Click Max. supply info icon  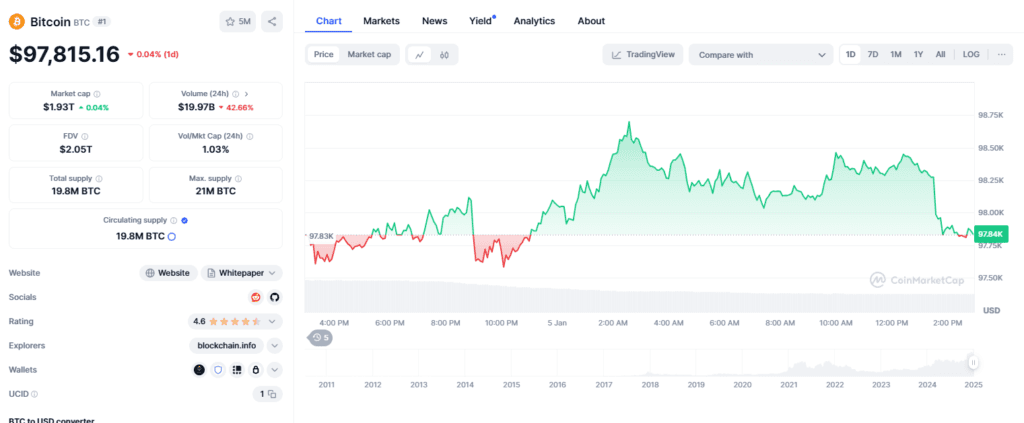click(x=238, y=178)
